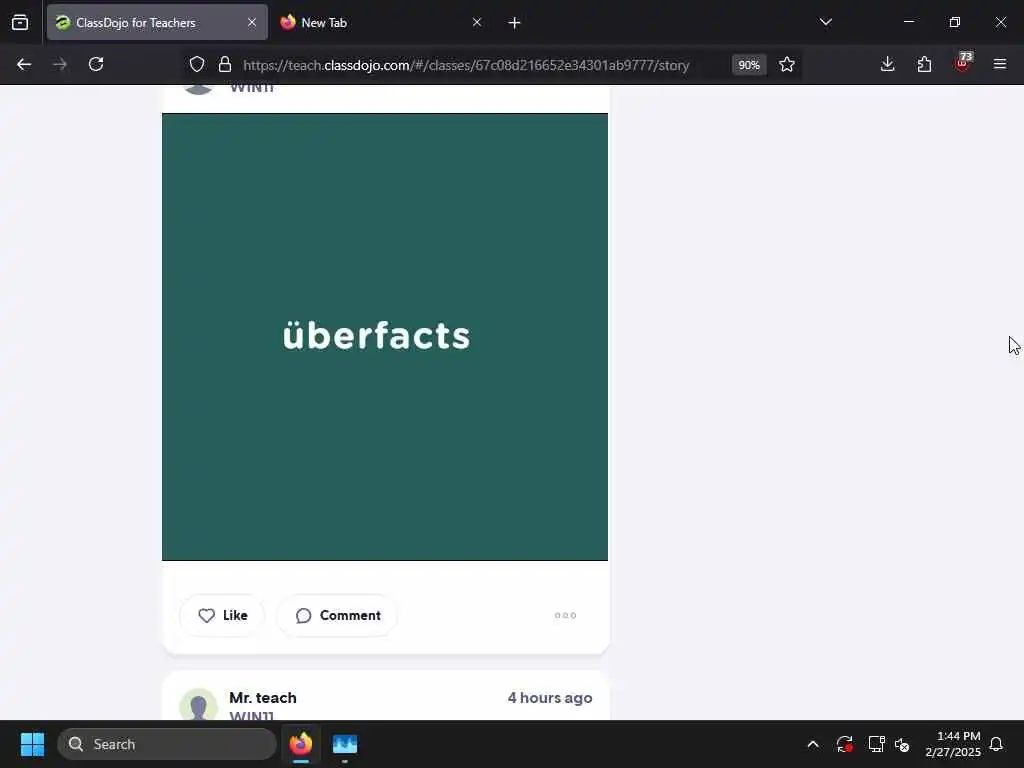Open the Downloads panel

887,64
